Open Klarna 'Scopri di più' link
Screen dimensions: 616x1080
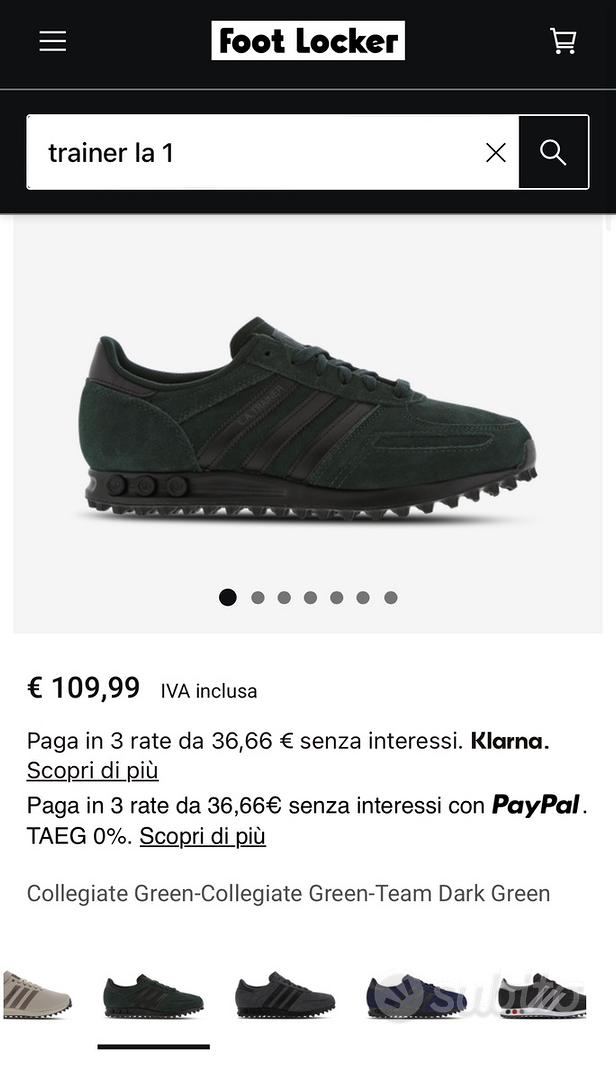(x=92, y=770)
